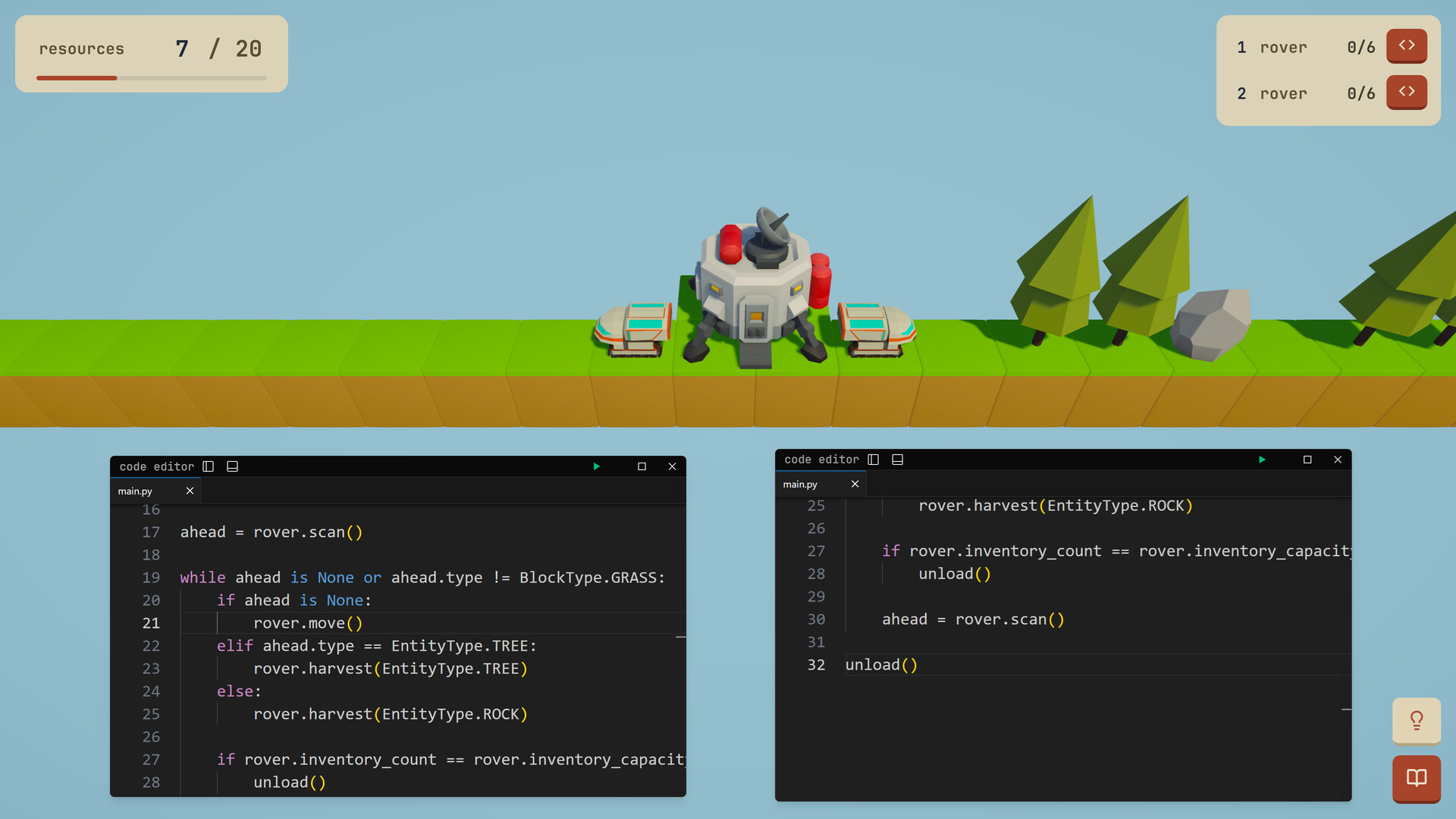Open the documentation book button

(1417, 778)
